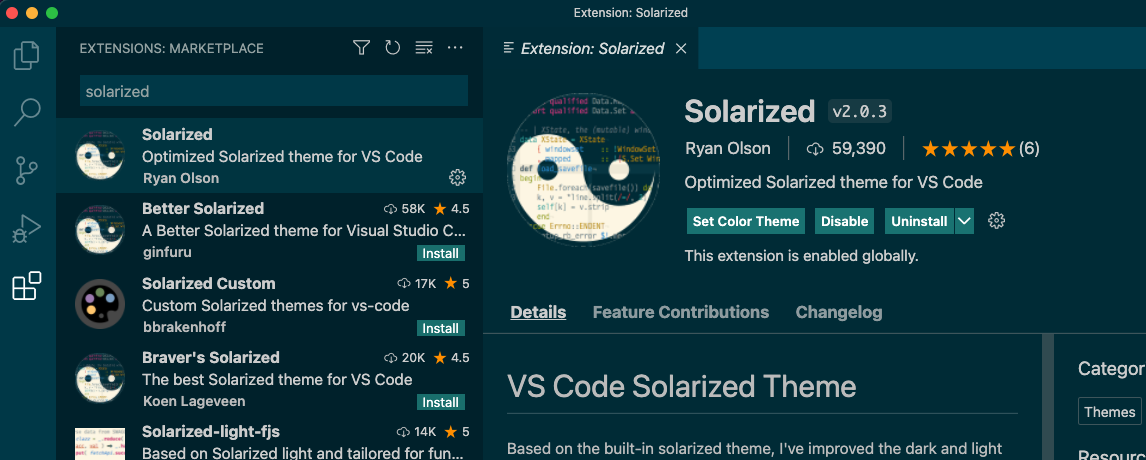This screenshot has height=460, width=1146.
Task: Click Better Solarized 4.5 star rating
Action: coord(451,209)
